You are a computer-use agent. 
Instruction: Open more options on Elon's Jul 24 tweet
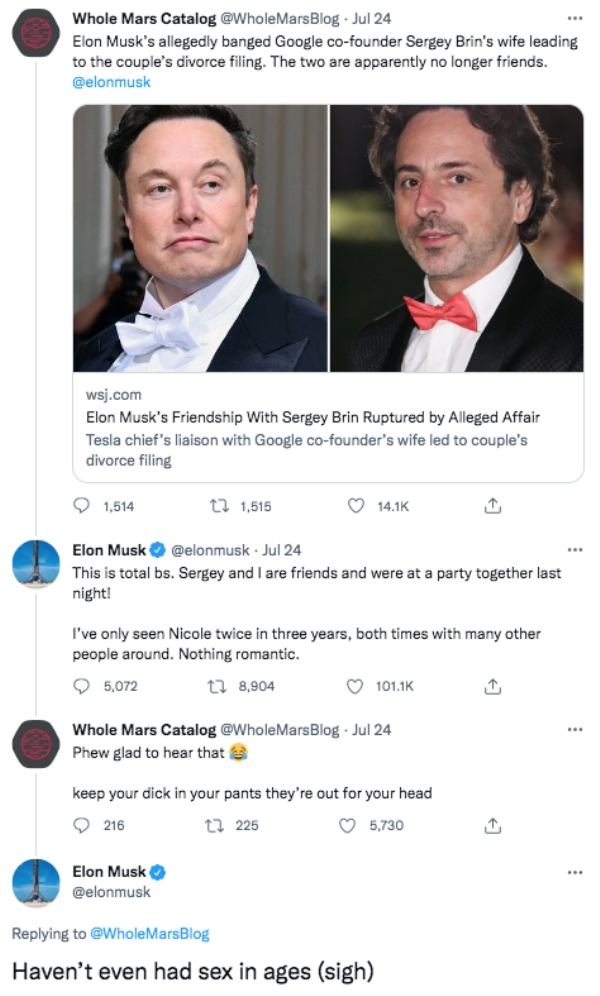573,549
